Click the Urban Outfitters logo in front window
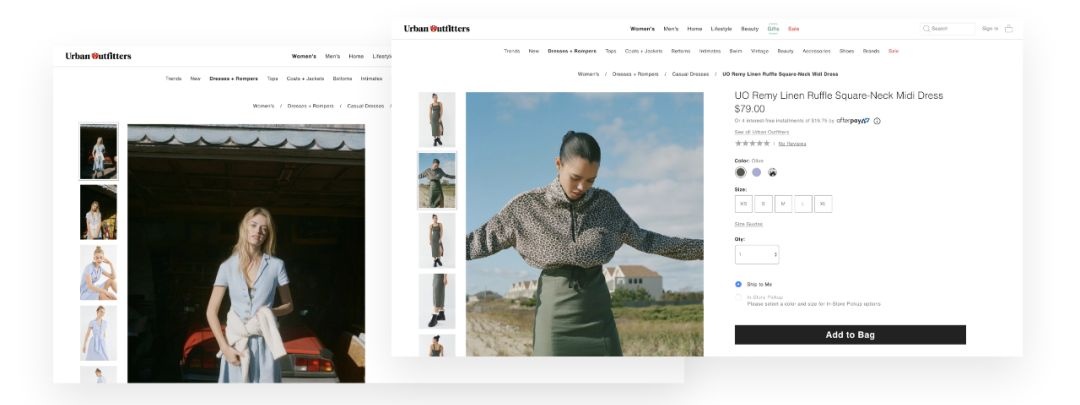The width and height of the screenshot is (1080, 405). (437, 28)
